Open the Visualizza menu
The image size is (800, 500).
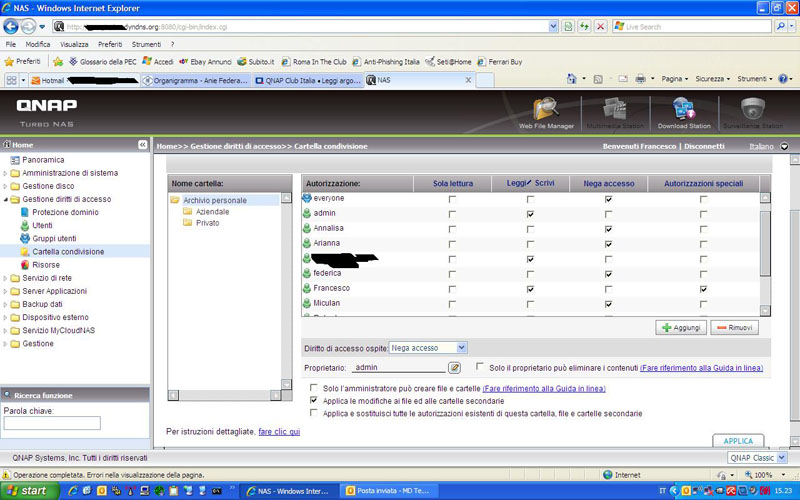[74, 45]
